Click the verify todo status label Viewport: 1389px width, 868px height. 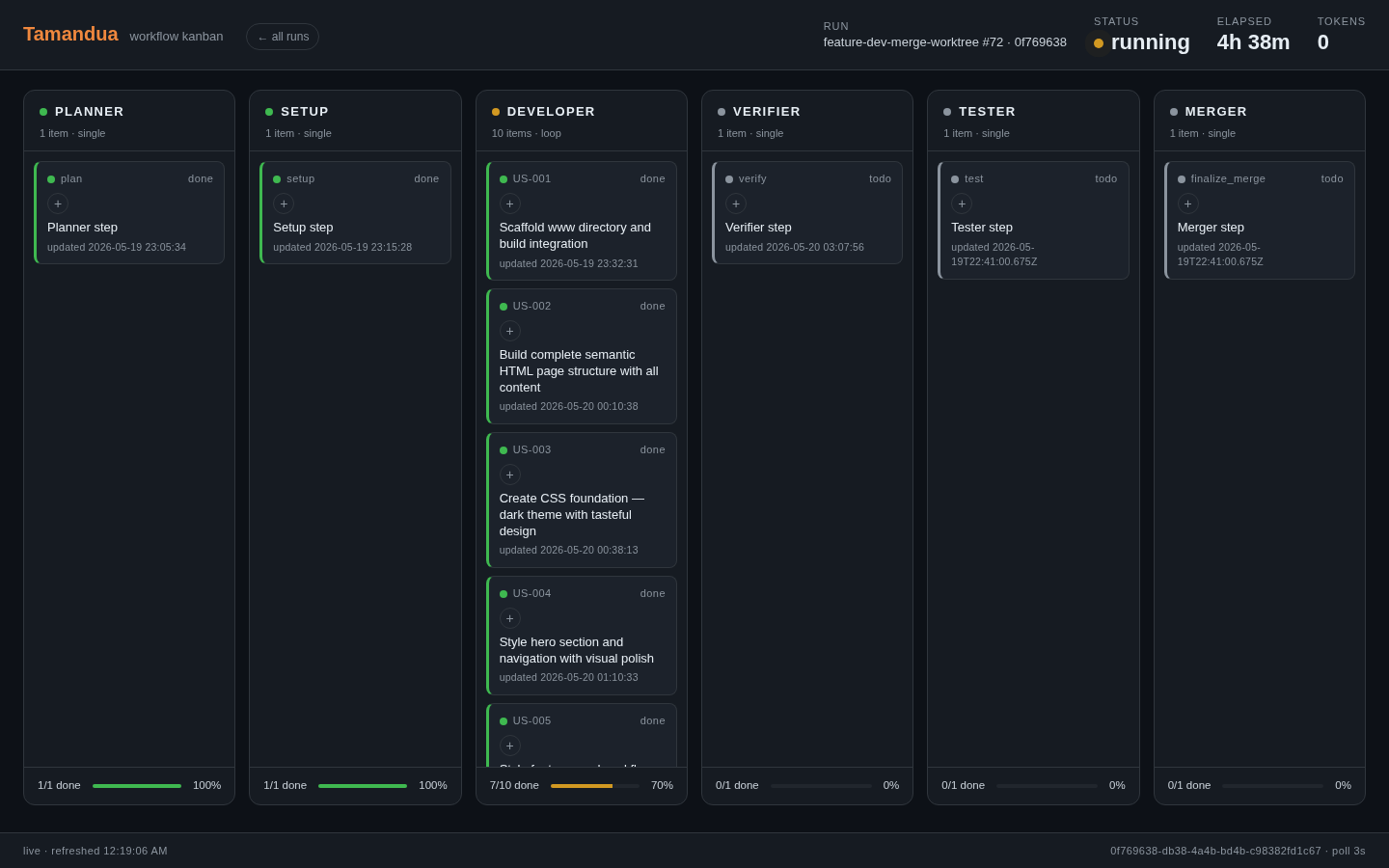coord(880,178)
